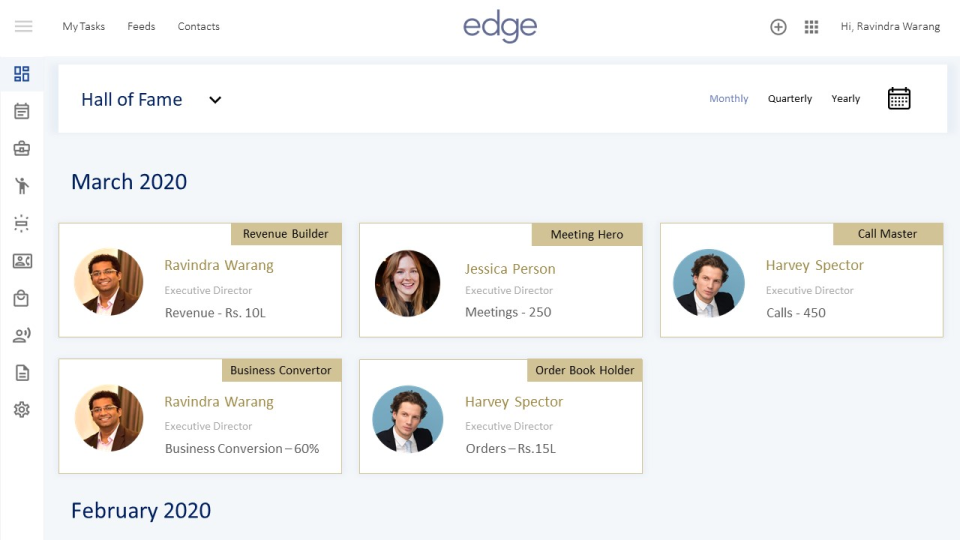Image resolution: width=960 pixels, height=540 pixels.
Task: Expand the Hall of Fame dropdown chevron
Action: pos(215,100)
